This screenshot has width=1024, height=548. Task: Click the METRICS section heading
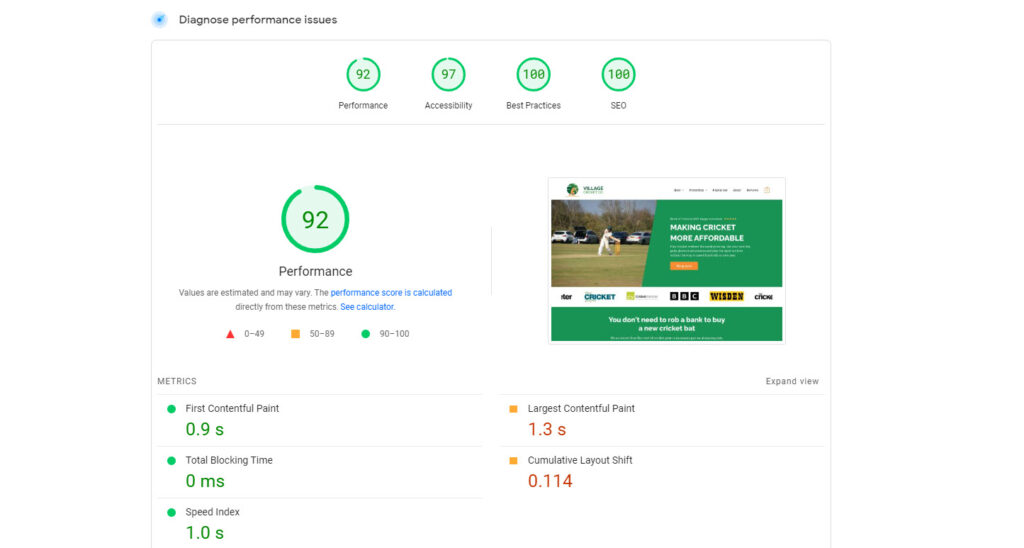point(176,381)
